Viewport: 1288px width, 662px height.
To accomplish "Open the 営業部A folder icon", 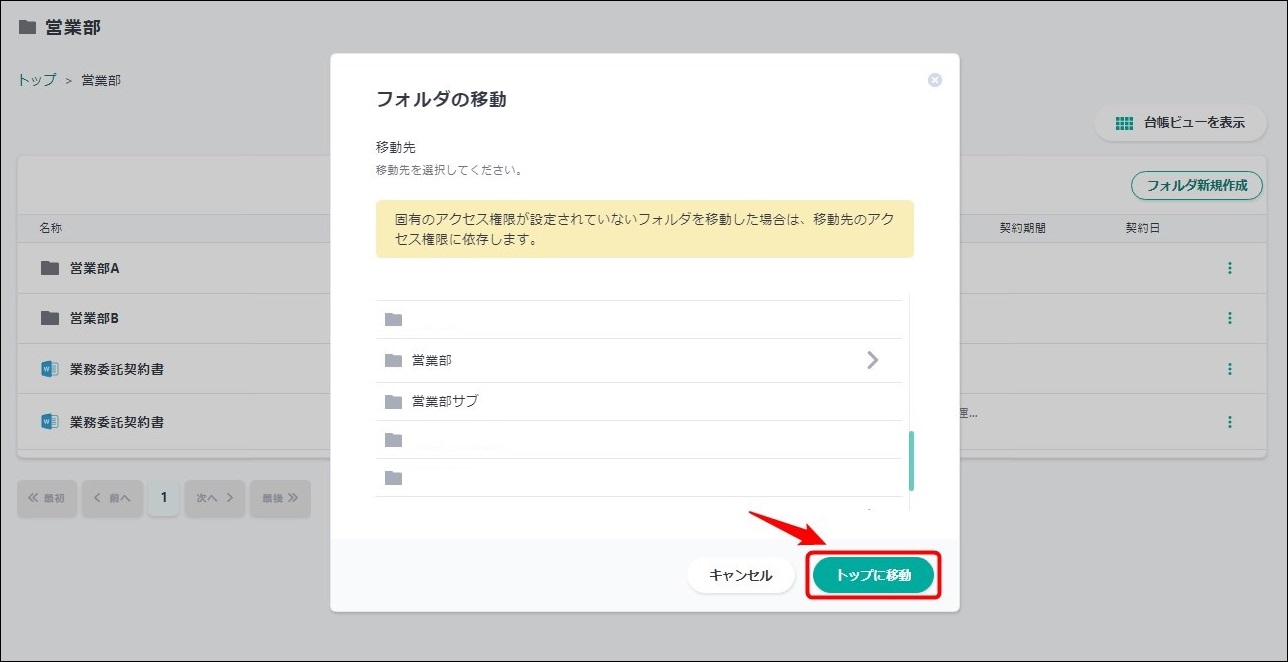I will click(x=50, y=268).
